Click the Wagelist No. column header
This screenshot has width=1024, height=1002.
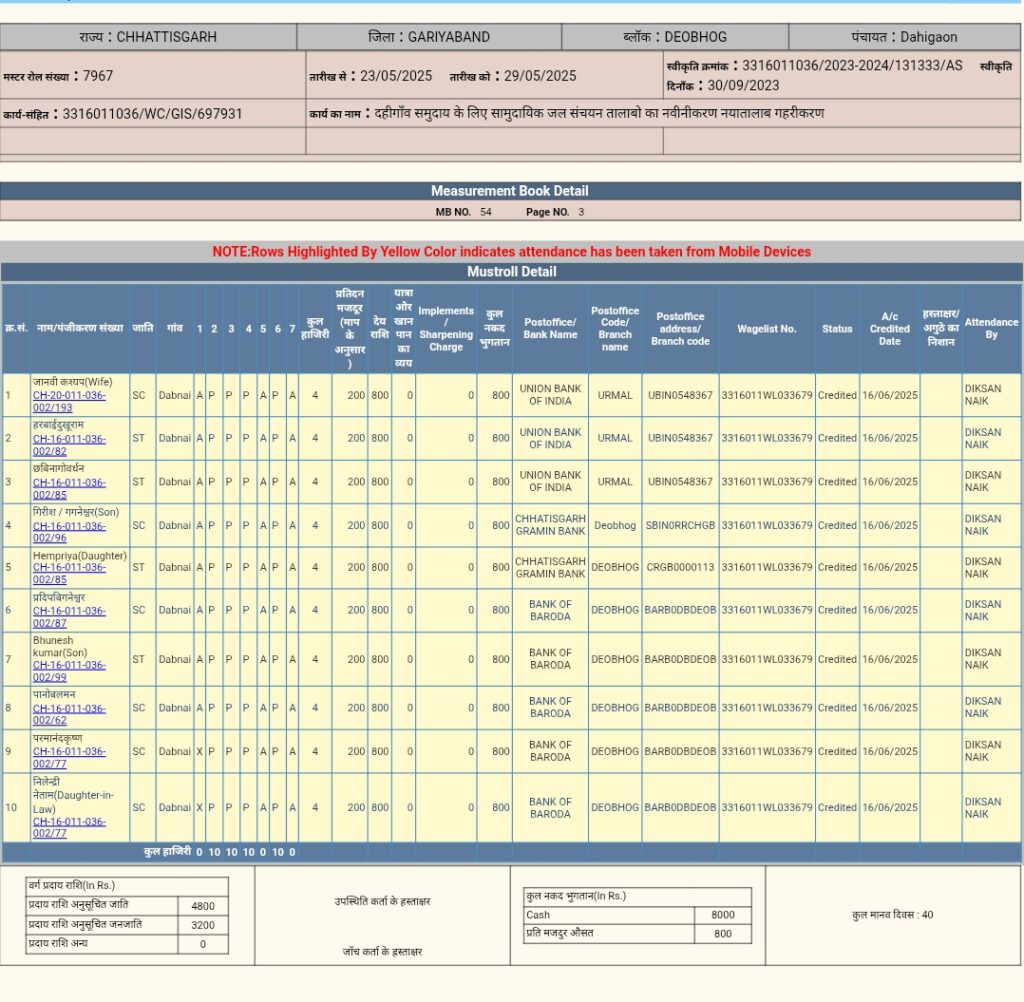766,329
